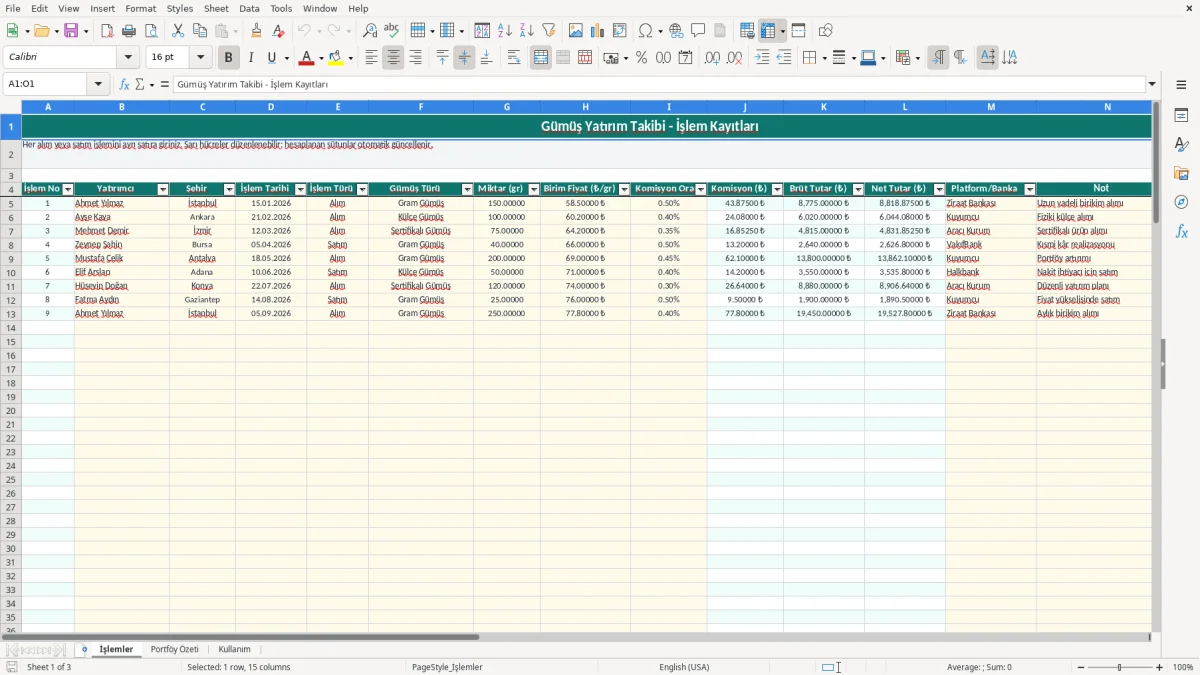
Task: Click the Define Print Area icon
Action: point(747,31)
